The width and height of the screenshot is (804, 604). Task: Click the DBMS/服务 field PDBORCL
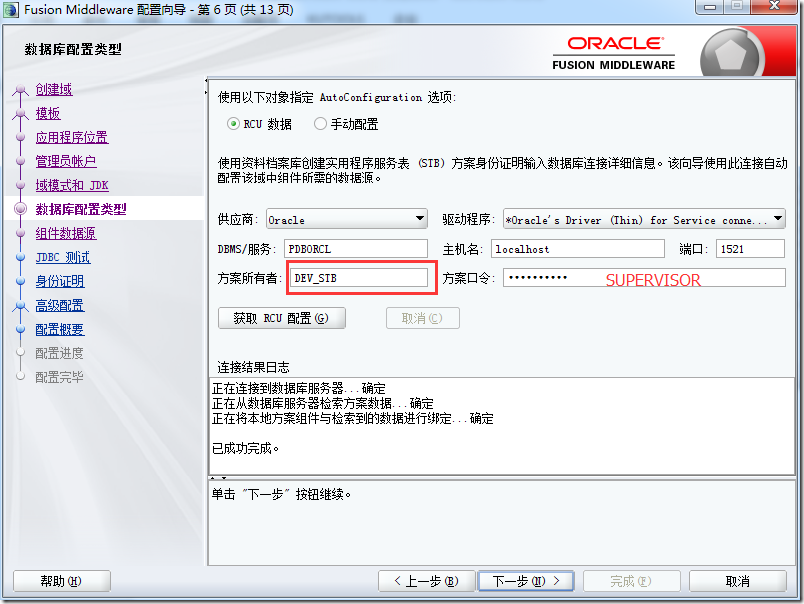coord(356,249)
